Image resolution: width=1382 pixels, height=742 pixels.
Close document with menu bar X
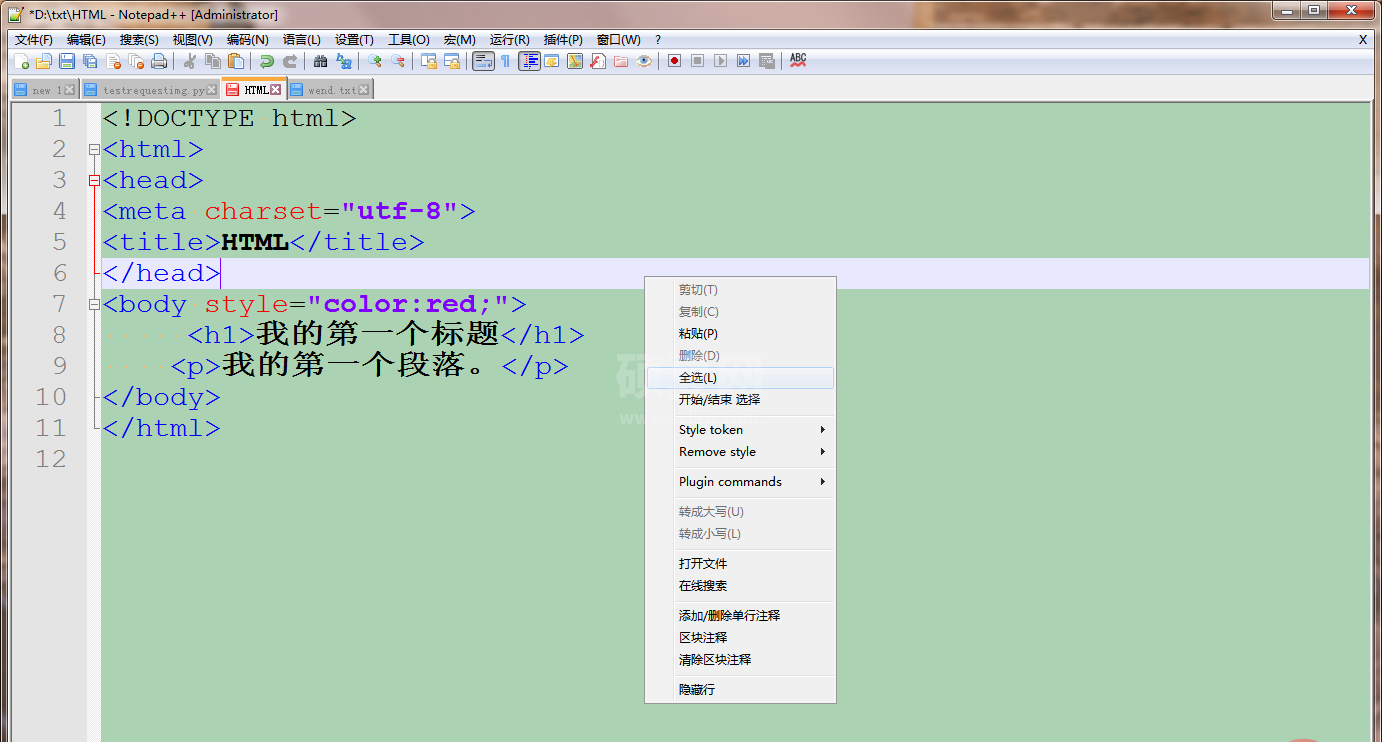(x=1362, y=40)
